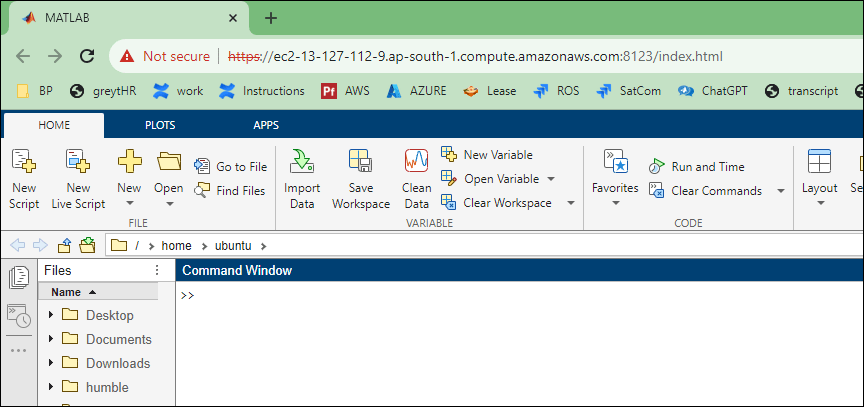
Task: Close the MATLAB browser tab
Action: (x=233, y=18)
